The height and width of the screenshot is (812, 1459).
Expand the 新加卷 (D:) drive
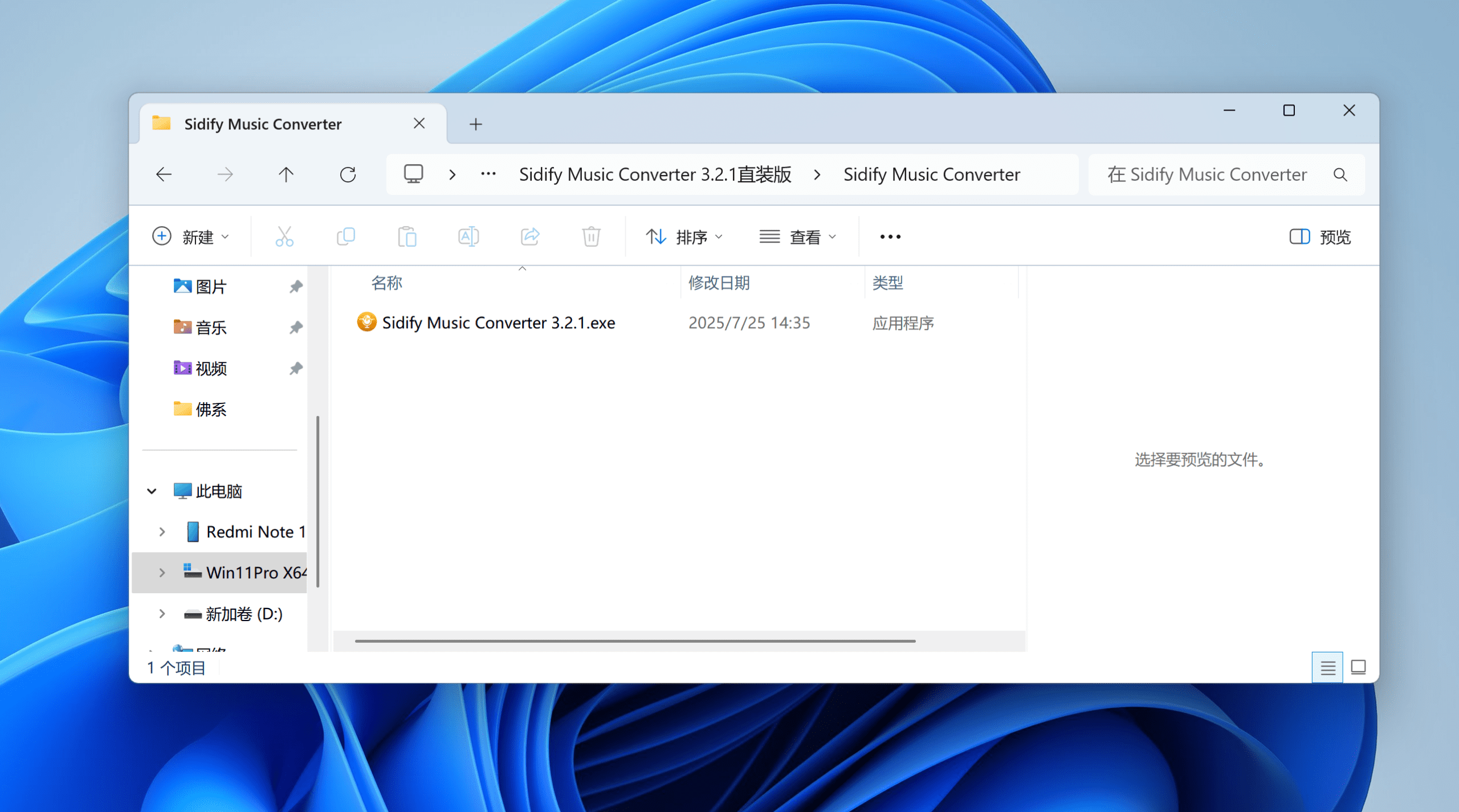162,614
